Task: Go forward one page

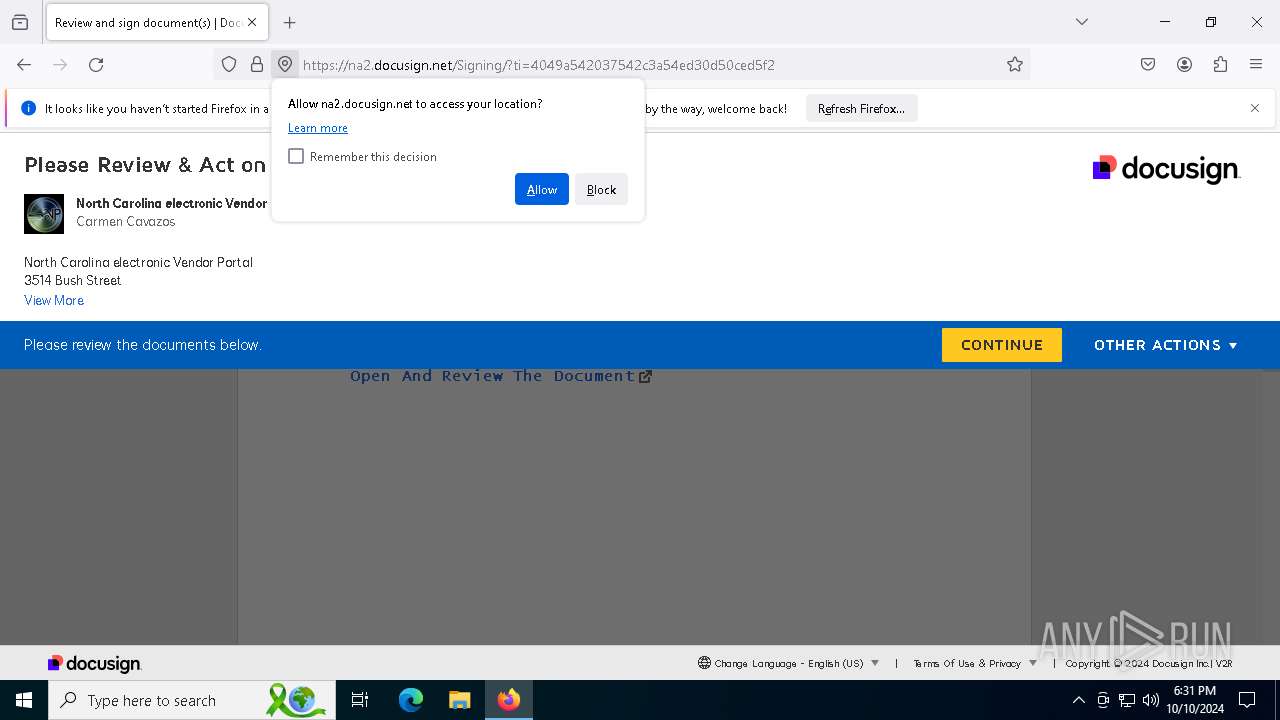Action: (x=60, y=65)
